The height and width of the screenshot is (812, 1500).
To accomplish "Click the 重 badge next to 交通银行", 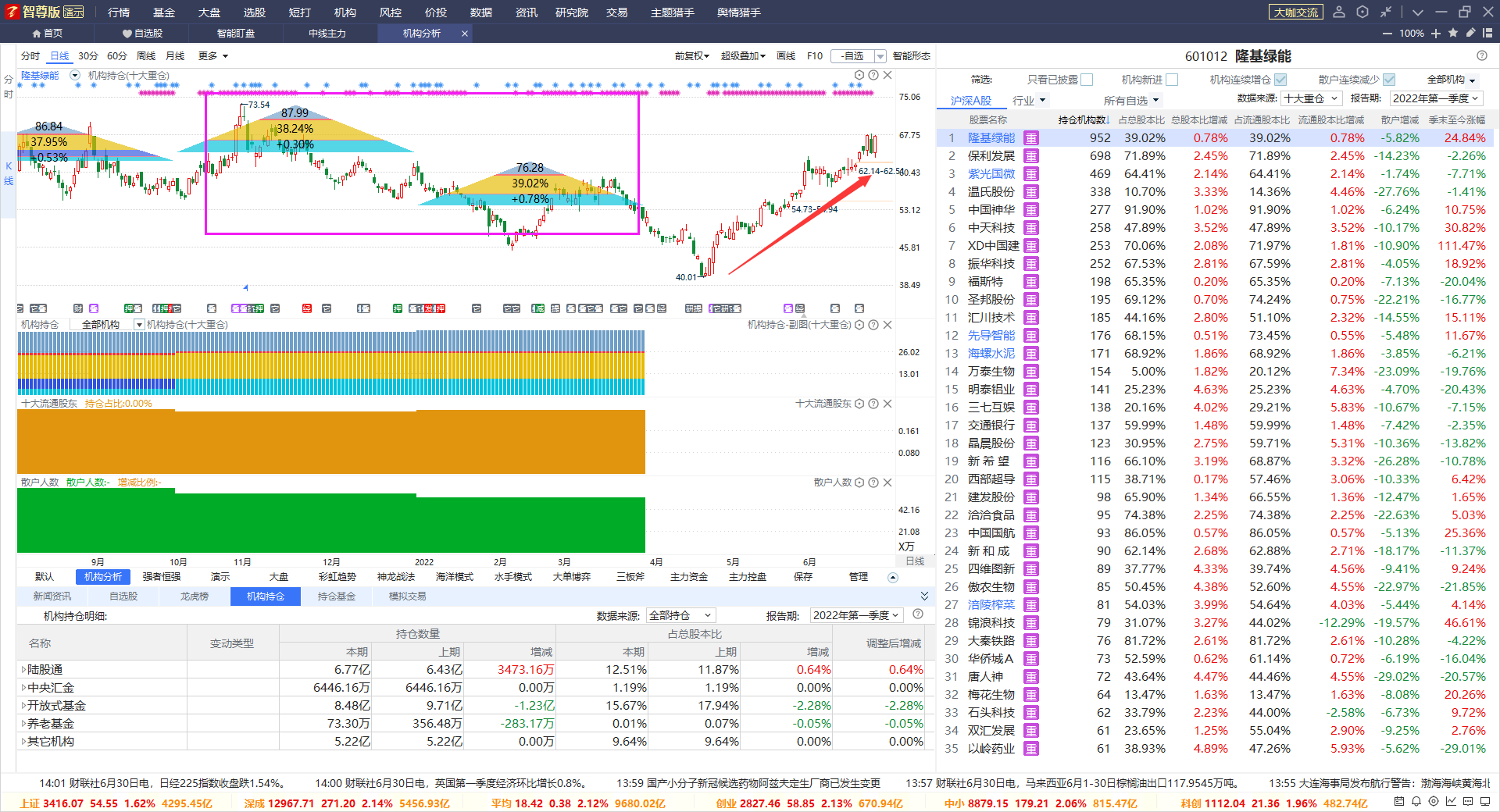I will 1031,426.
